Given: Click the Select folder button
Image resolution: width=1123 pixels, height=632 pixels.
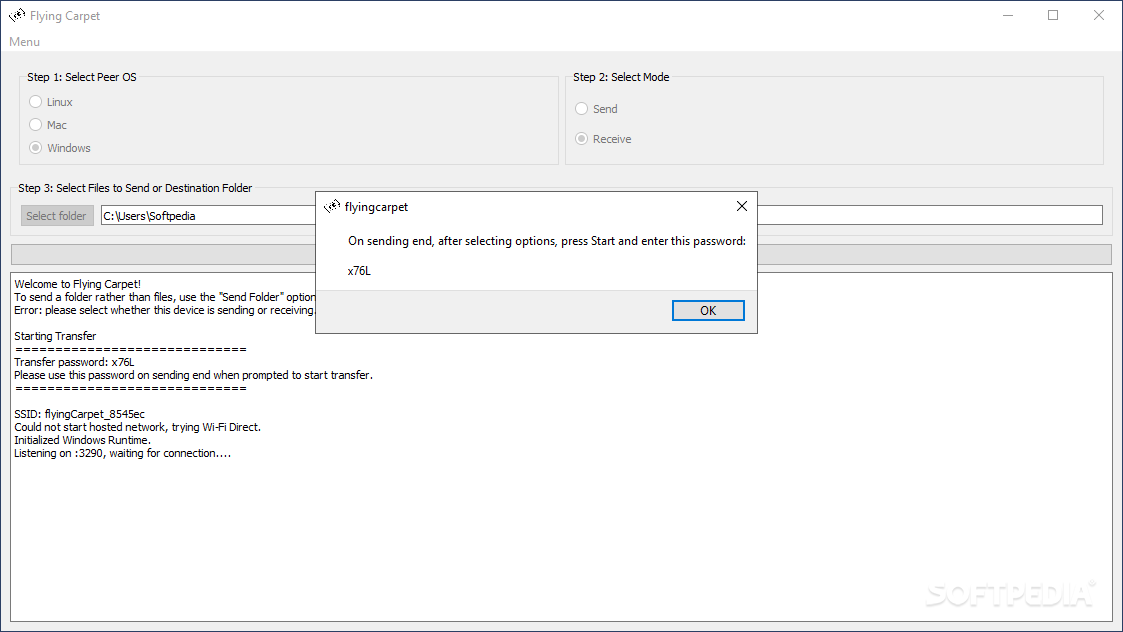Looking at the screenshot, I should point(57,216).
